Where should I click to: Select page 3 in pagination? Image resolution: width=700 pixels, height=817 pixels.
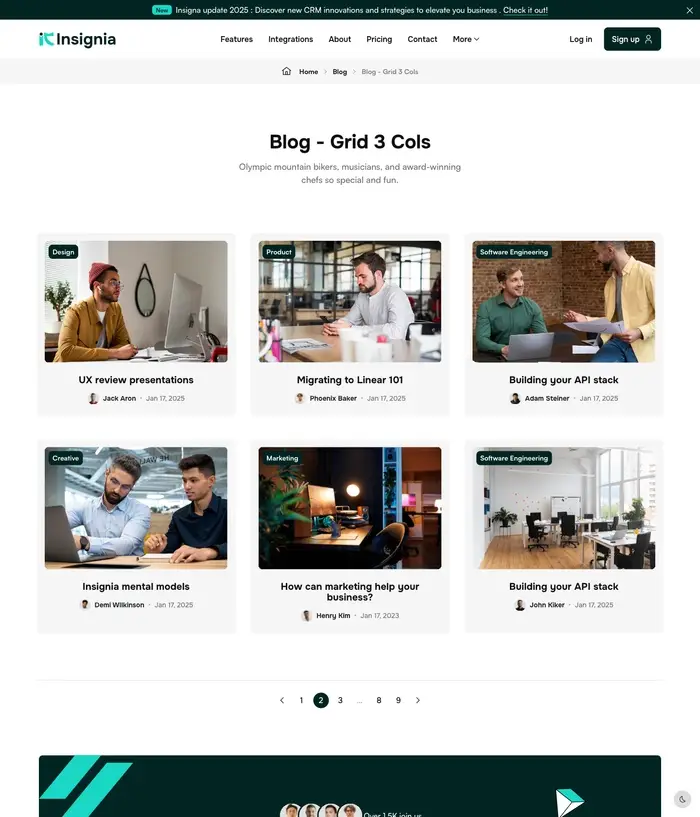tap(340, 700)
